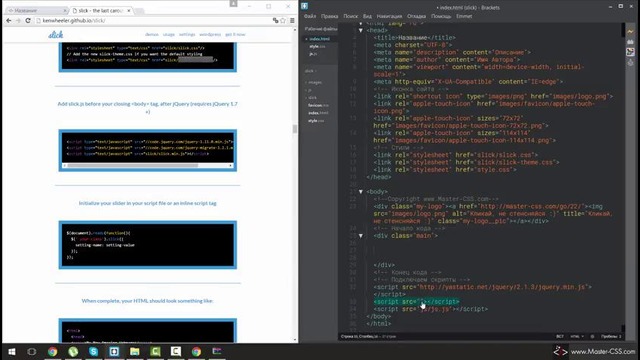
Task: Open first Chrome icon on taskbar
Action: pos(52,351)
